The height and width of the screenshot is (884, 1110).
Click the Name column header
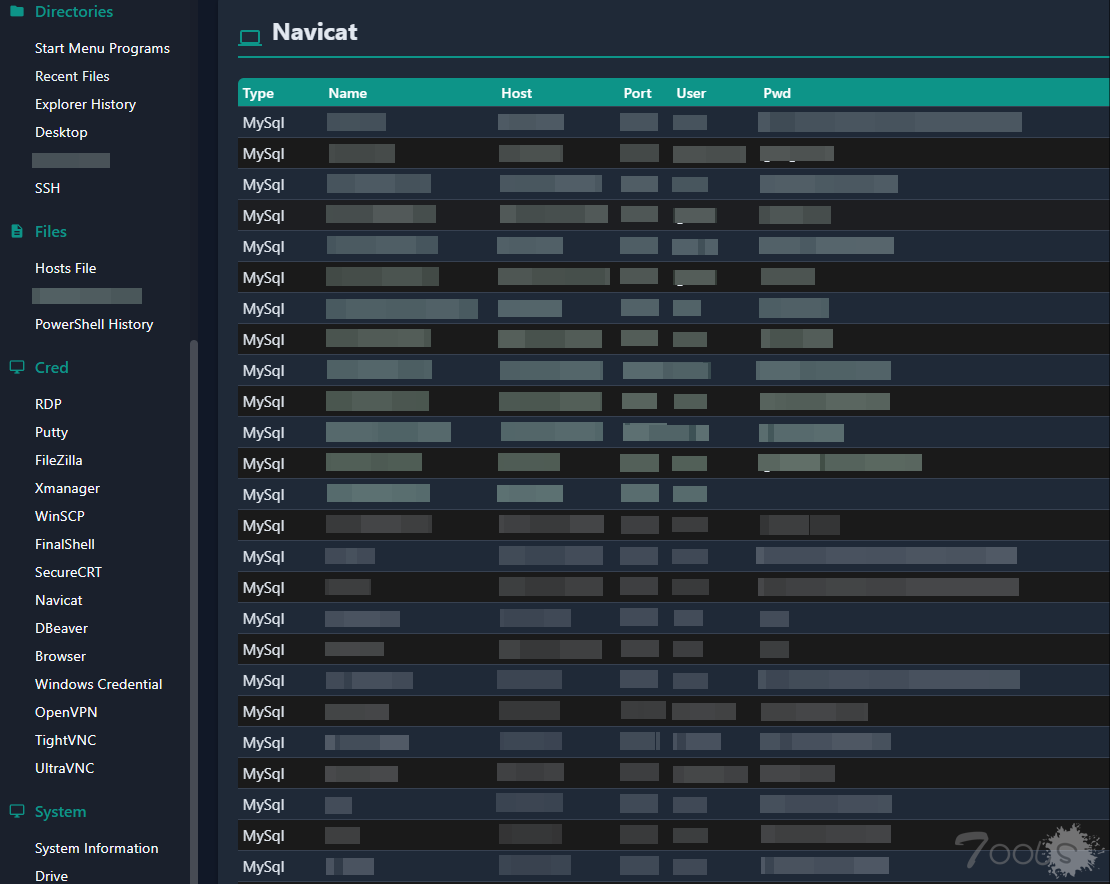(348, 93)
